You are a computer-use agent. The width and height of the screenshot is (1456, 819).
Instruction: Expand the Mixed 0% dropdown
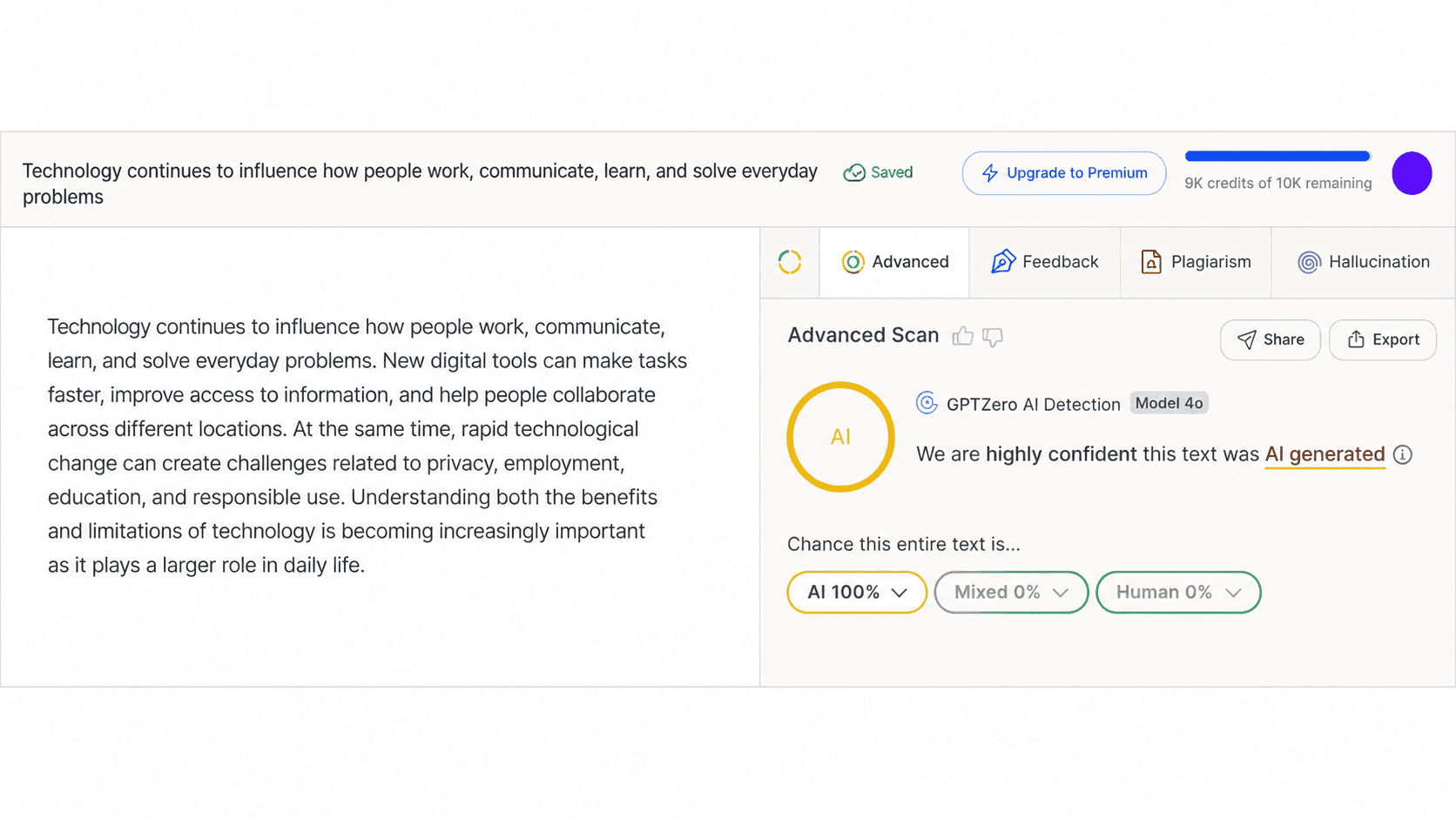coord(1011,592)
